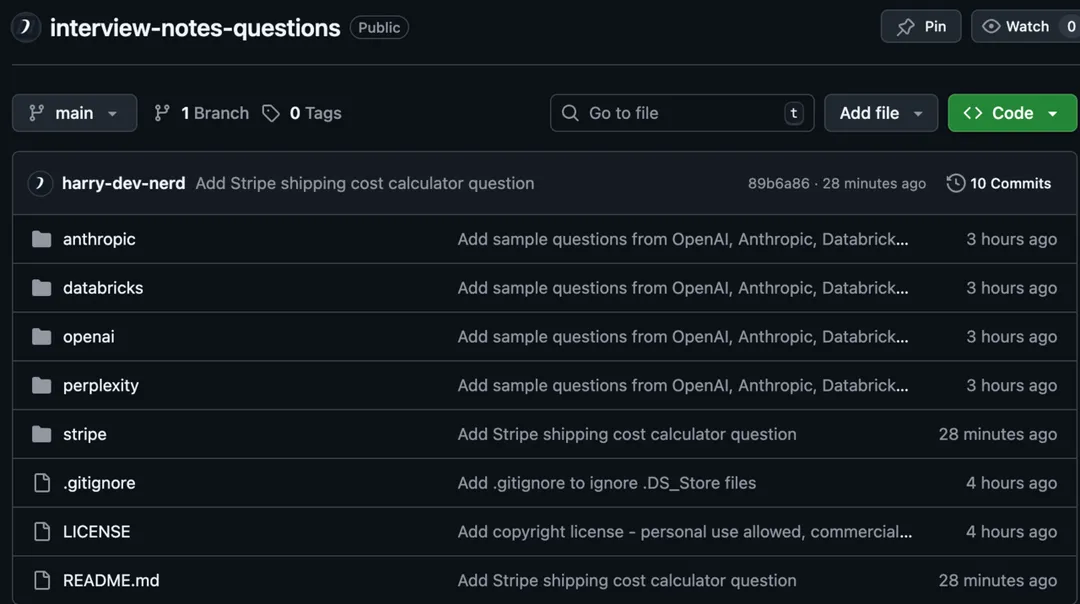
Task: Open the stripe folder icon
Action: [x=41, y=434]
